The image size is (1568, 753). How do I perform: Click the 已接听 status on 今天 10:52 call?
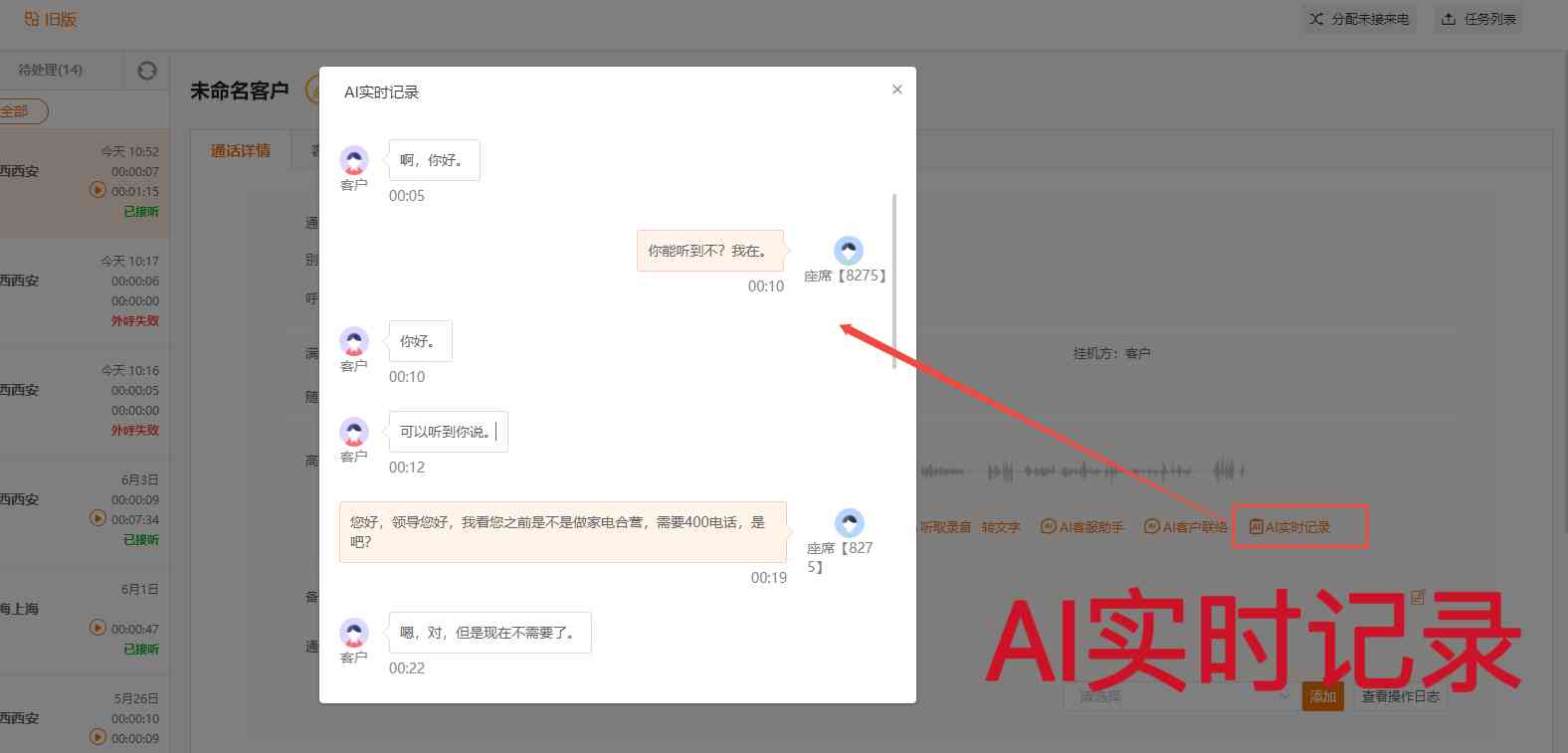(141, 211)
